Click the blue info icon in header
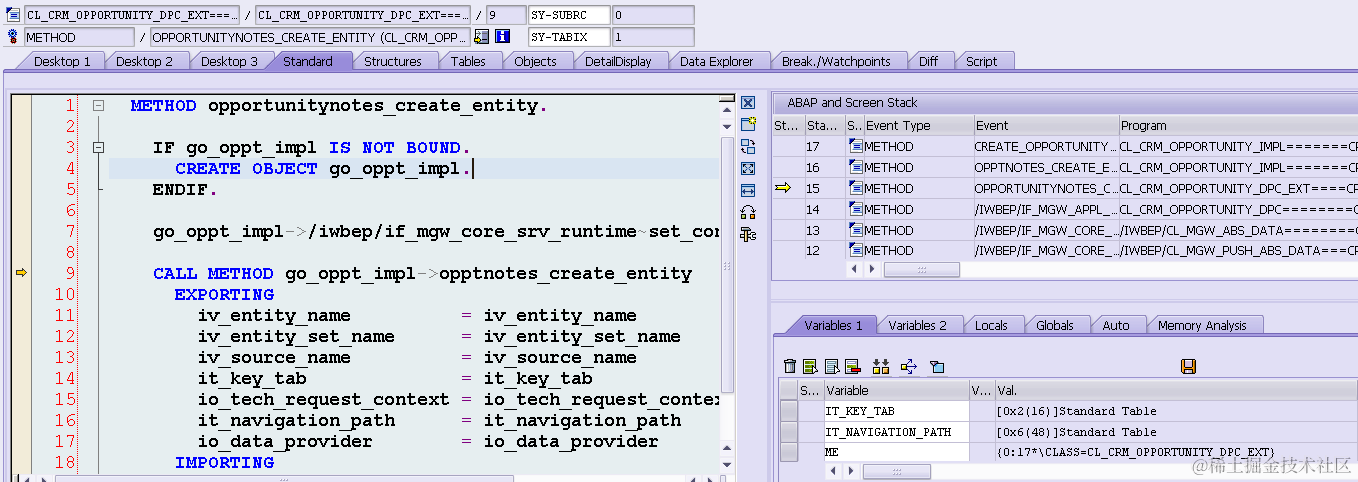The image size is (1358, 482). [503, 37]
